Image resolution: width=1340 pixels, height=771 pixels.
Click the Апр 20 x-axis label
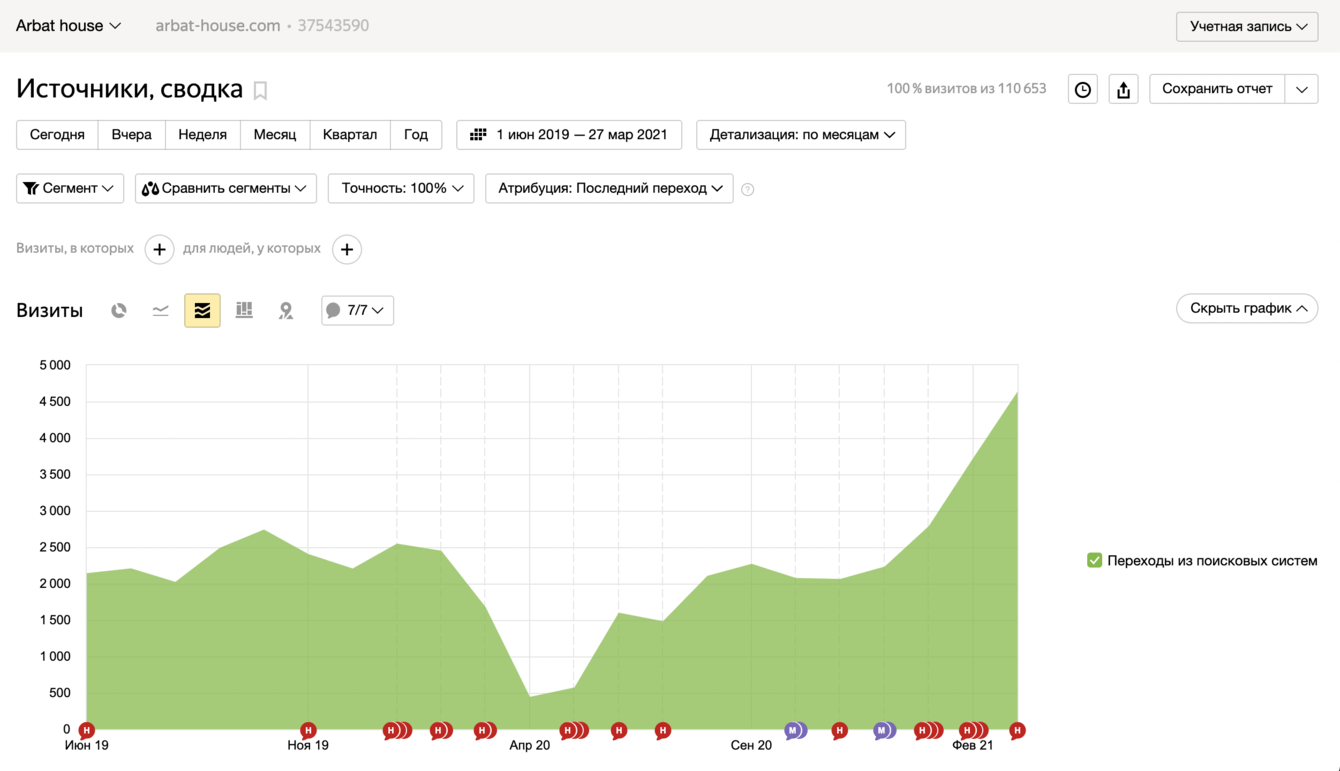pyautogui.click(x=530, y=746)
